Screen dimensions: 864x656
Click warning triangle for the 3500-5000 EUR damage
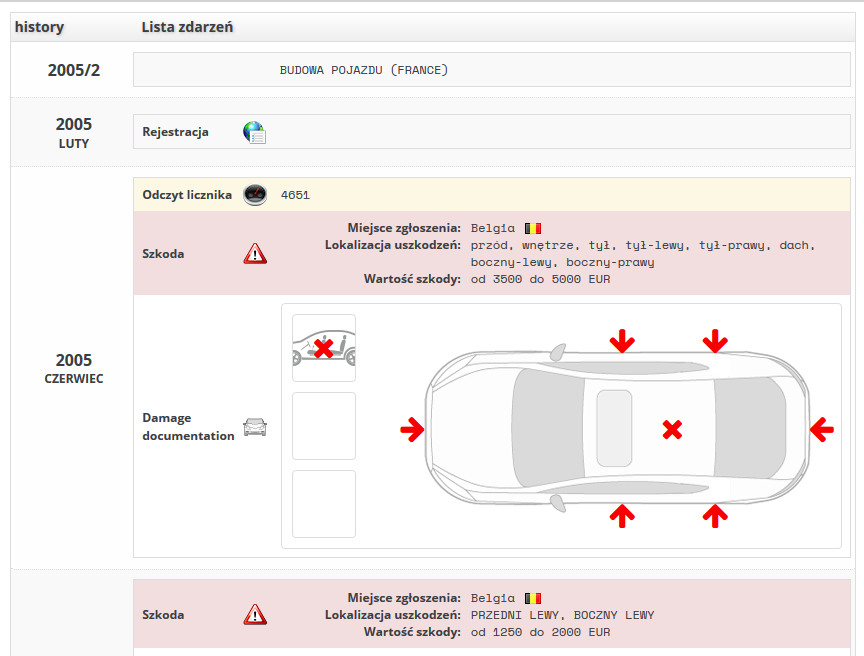(255, 254)
